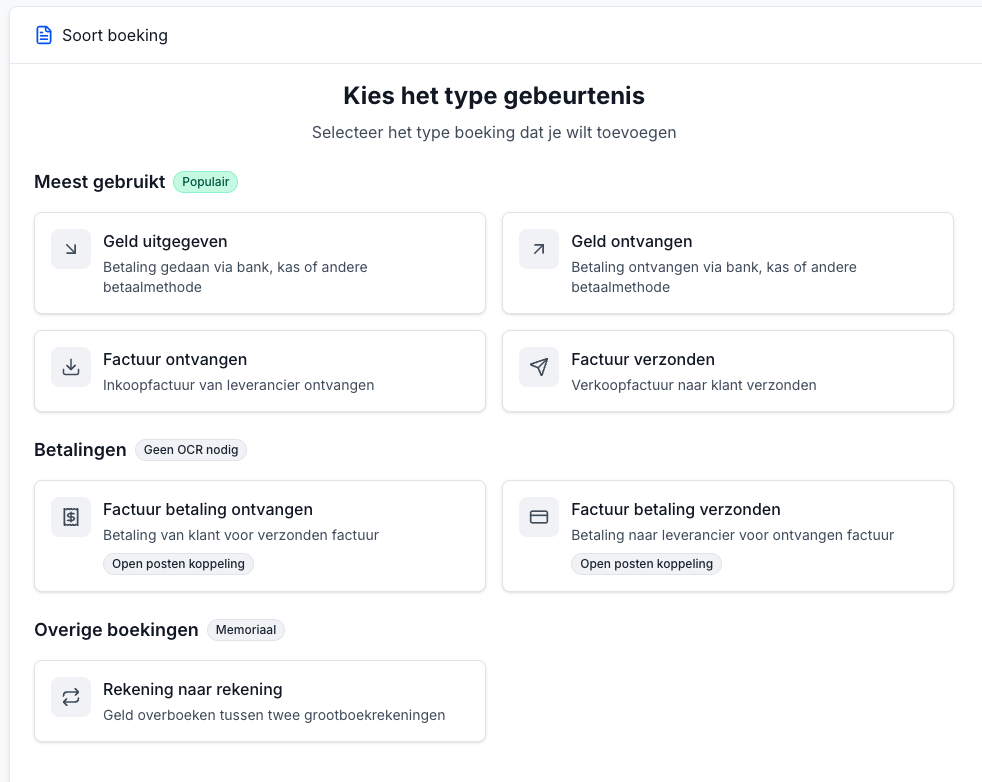Click the dollar receipt icon for Factuur betaling ontvangen
The width and height of the screenshot is (982, 782).
tap(70, 516)
